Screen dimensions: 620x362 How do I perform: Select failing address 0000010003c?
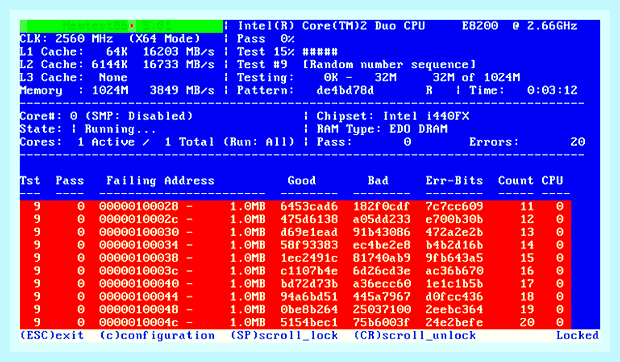(x=139, y=271)
